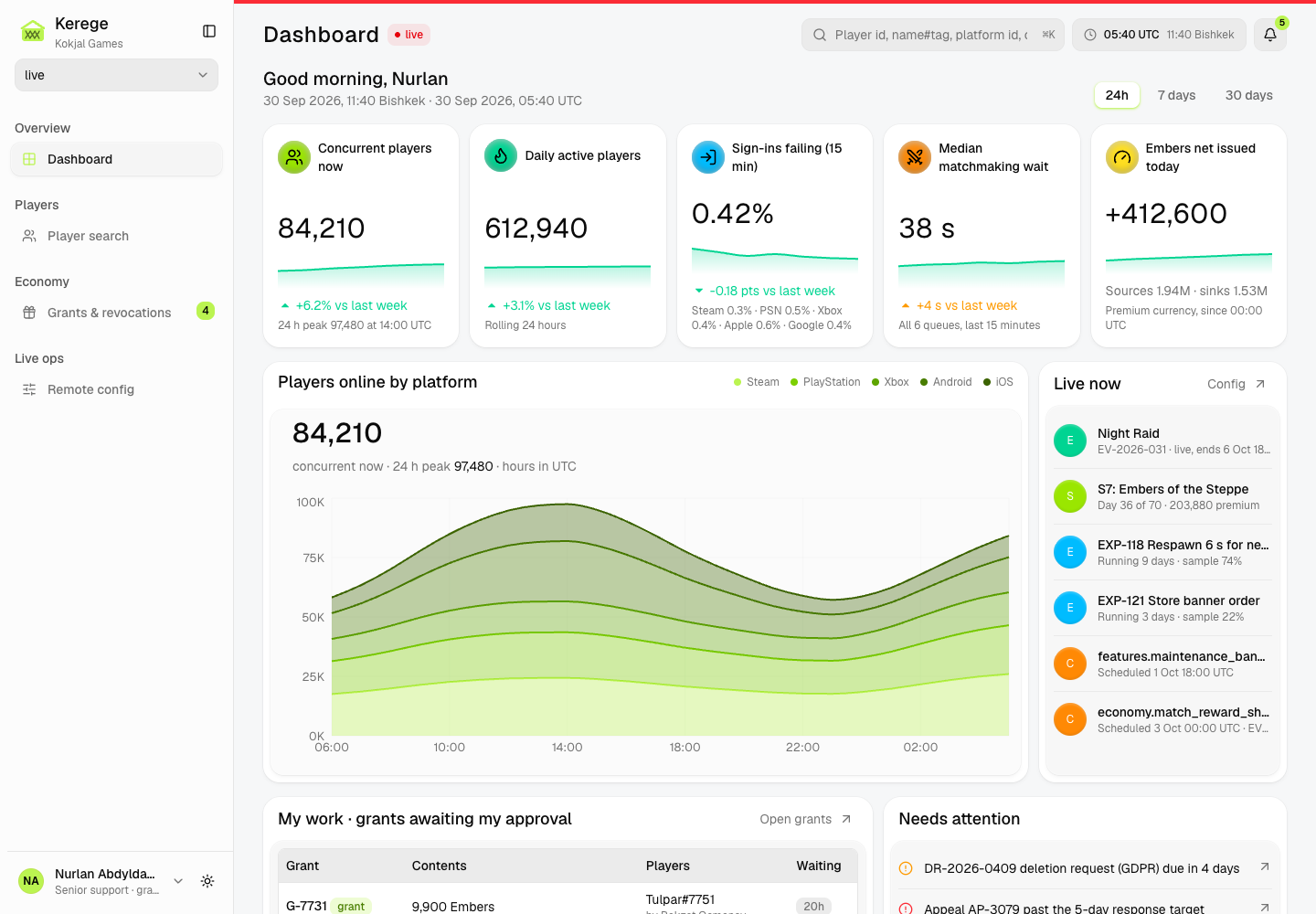Viewport: 1316px width, 914px height.
Task: Click the Sign-ins failing card icon
Action: 708,157
